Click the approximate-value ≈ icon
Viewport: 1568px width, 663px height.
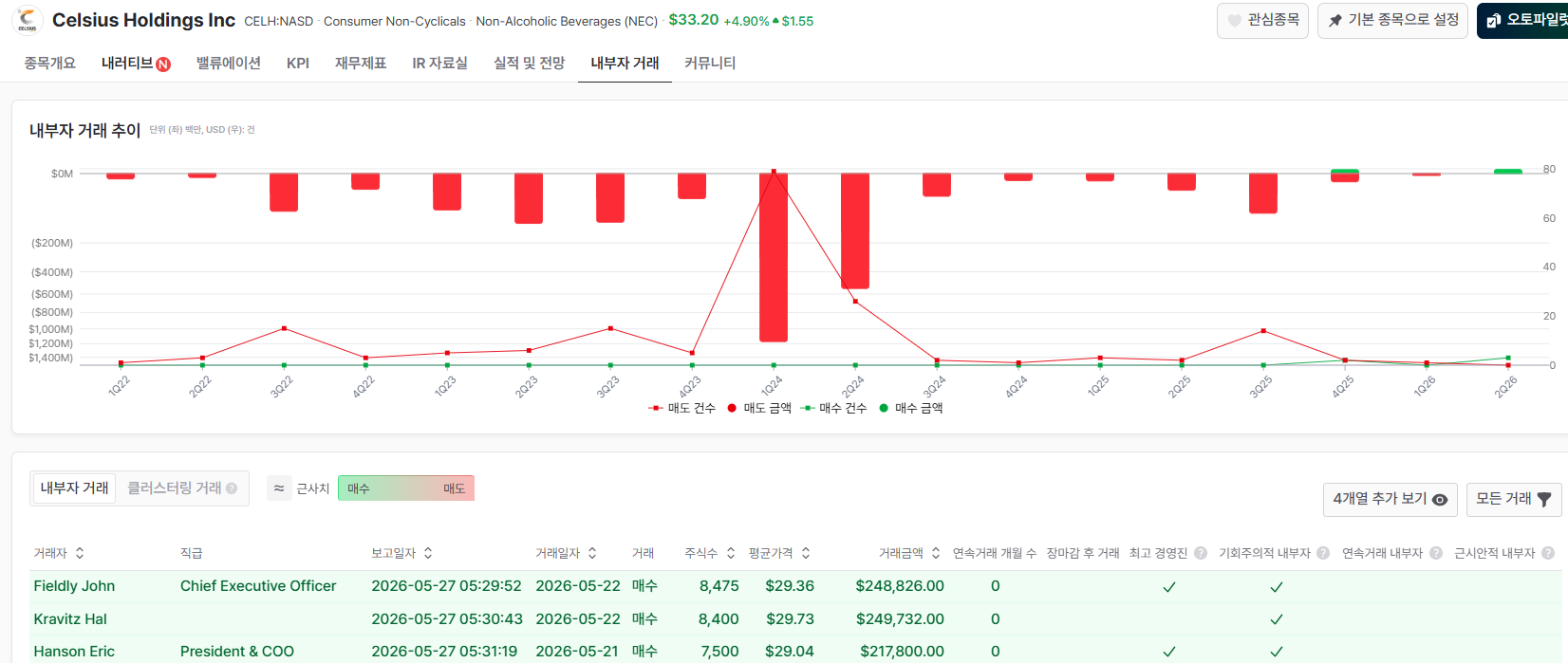tap(279, 488)
